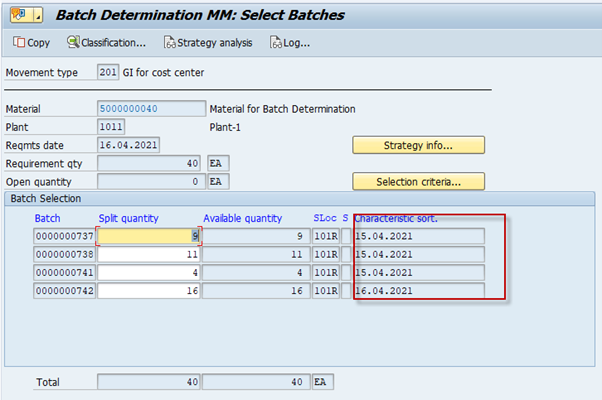Click Available quantity 9 for batch 0000000737
Screen dimensions: 602x400
coord(256,236)
